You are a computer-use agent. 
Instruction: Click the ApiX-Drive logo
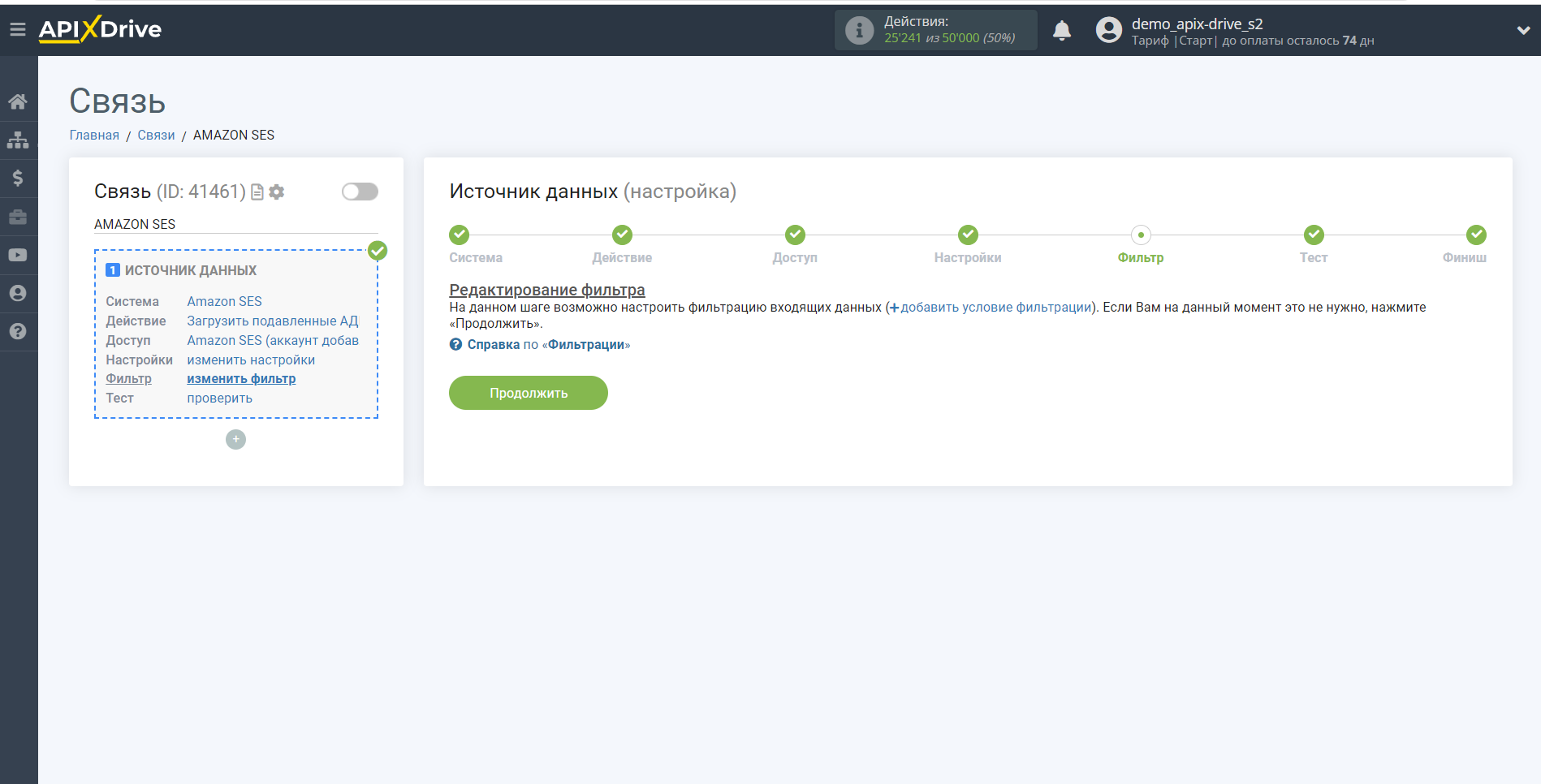pyautogui.click(x=100, y=29)
